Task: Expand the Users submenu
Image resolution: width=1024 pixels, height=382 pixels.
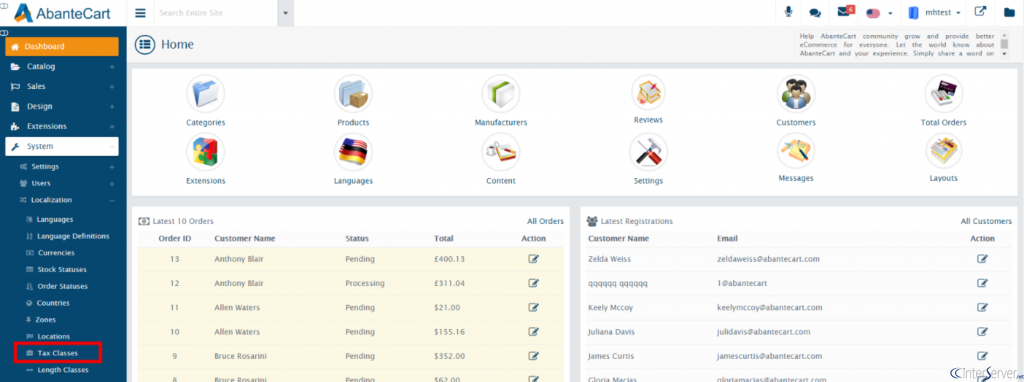Action: click(x=66, y=183)
